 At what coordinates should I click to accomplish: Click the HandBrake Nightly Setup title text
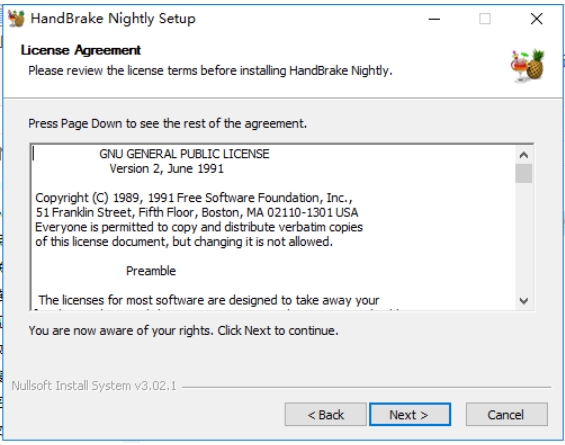(x=113, y=18)
